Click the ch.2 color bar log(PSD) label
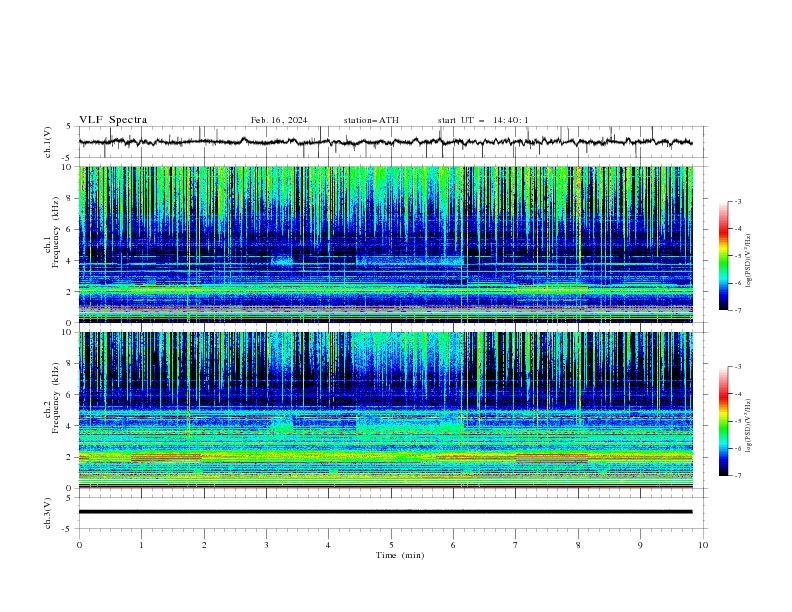The width and height of the screenshot is (792, 612). [749, 425]
